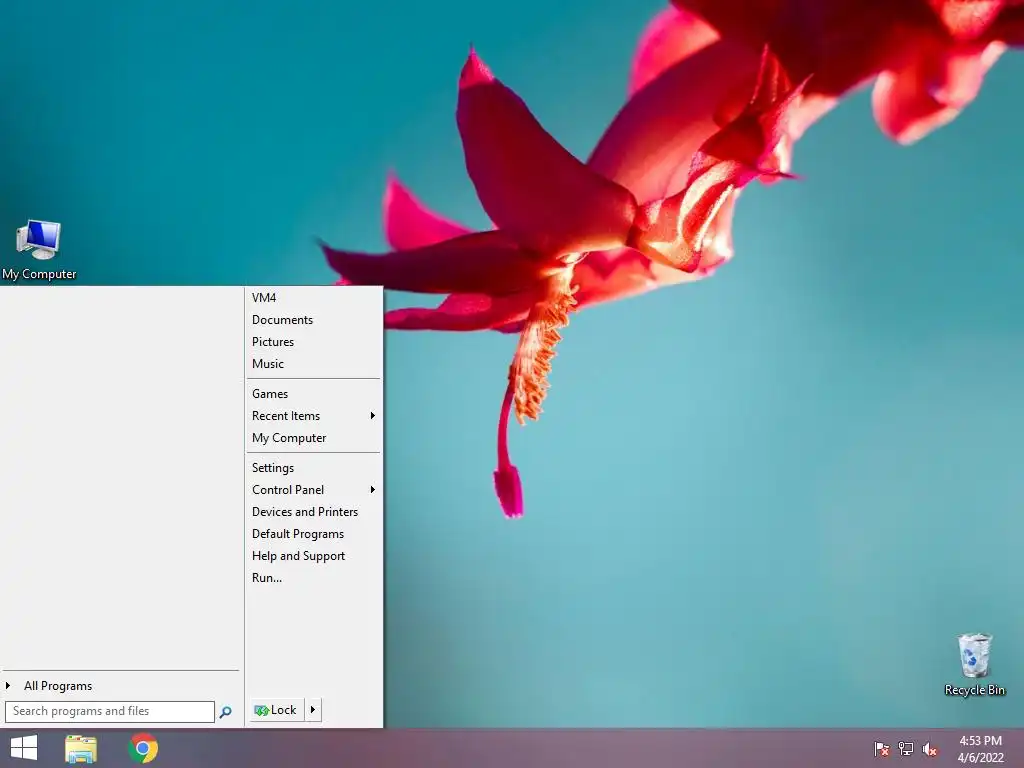
Task: Open Default Programs entry
Action: [313, 534]
